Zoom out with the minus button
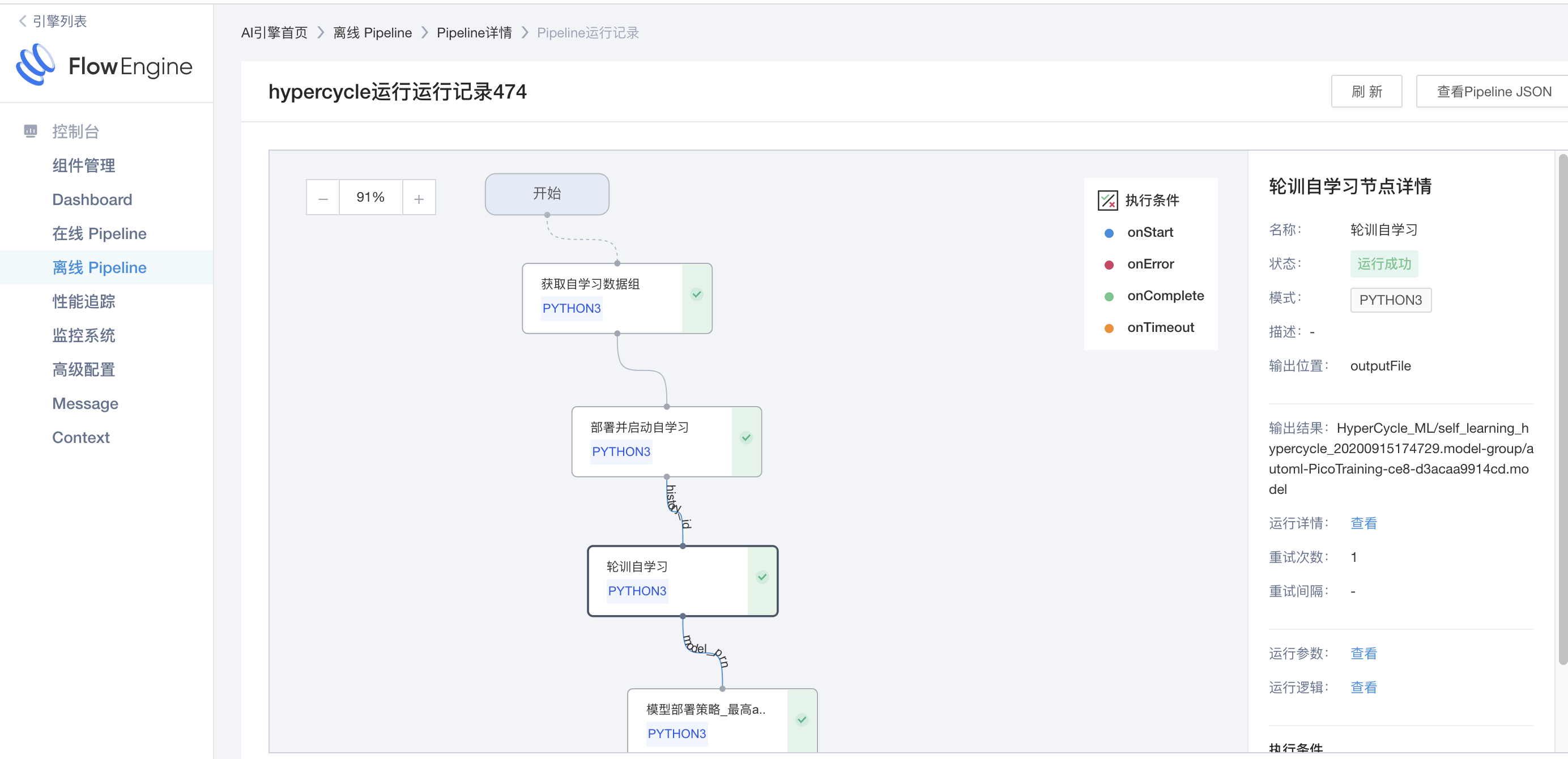This screenshot has height=759, width=1568. (323, 198)
